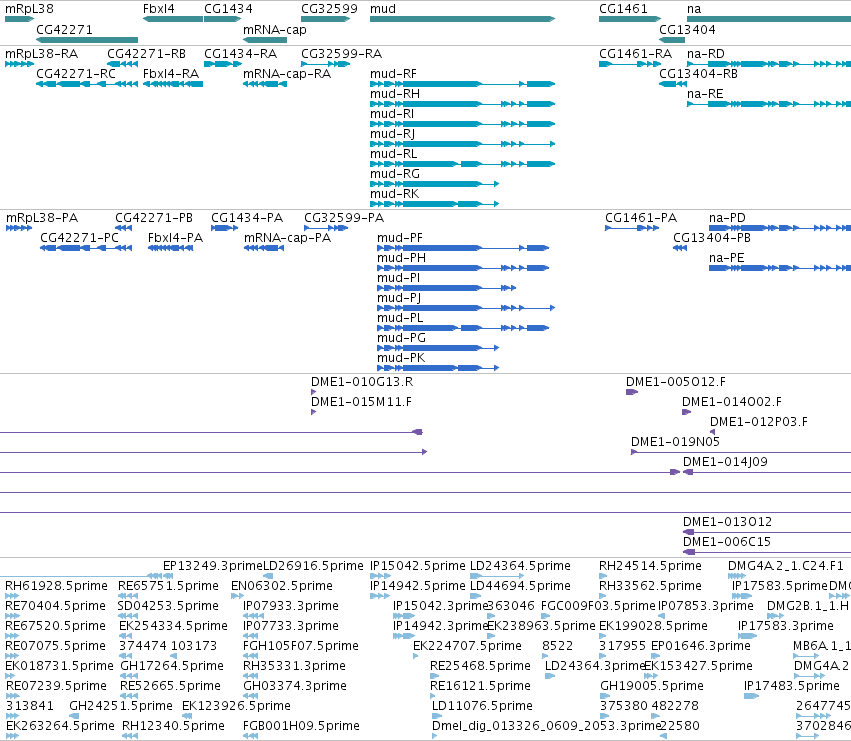The width and height of the screenshot is (851, 741).
Task: Click BAC clone DME1-019N05
Action: [x=741, y=452]
